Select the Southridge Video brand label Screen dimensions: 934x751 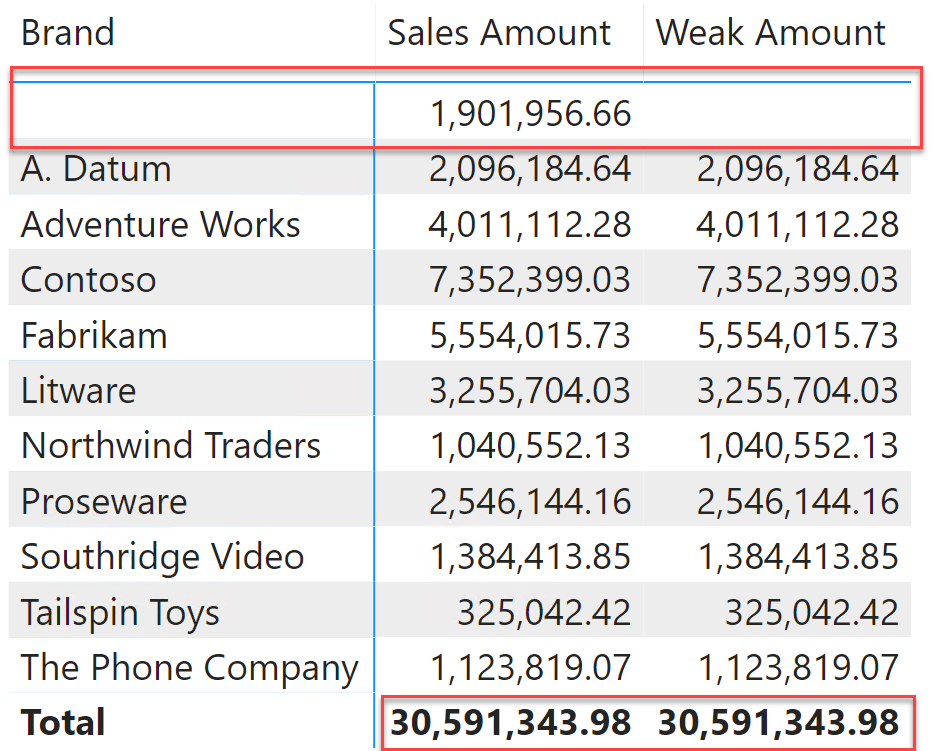click(x=162, y=557)
